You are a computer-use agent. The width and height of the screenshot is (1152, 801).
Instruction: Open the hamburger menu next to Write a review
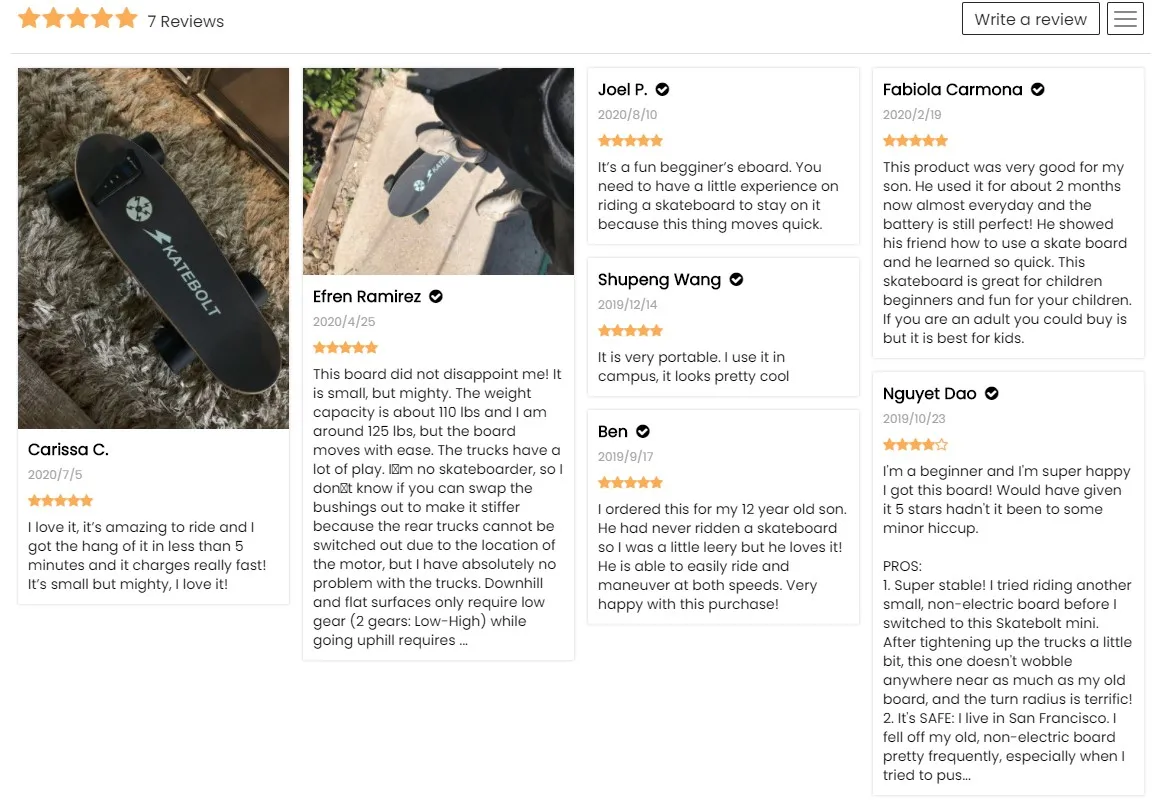pos(1125,19)
